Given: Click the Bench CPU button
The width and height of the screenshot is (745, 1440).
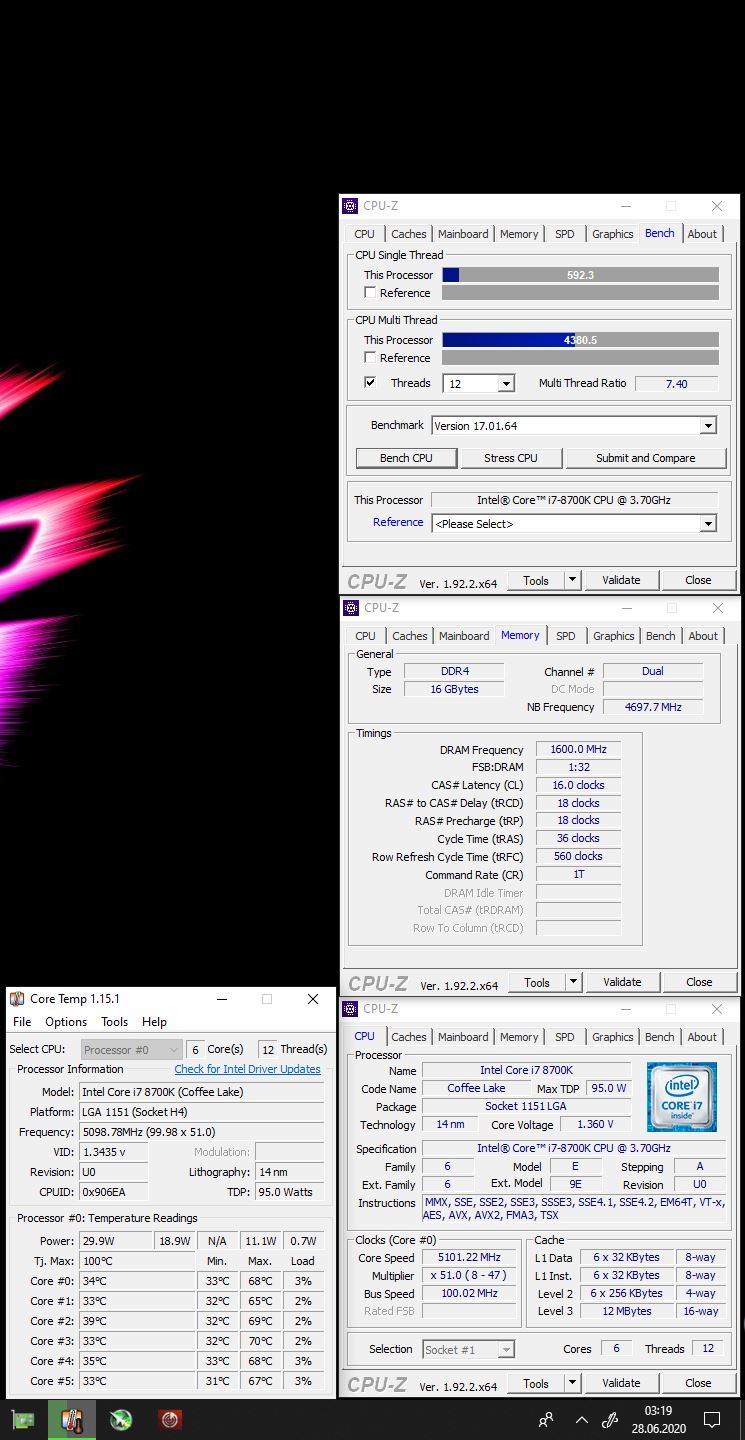Looking at the screenshot, I should (407, 458).
